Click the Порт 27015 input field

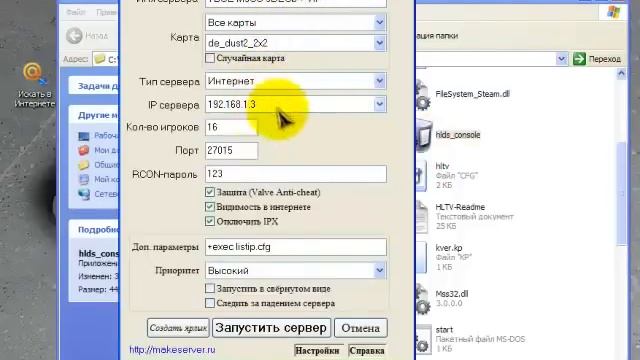[231, 151]
